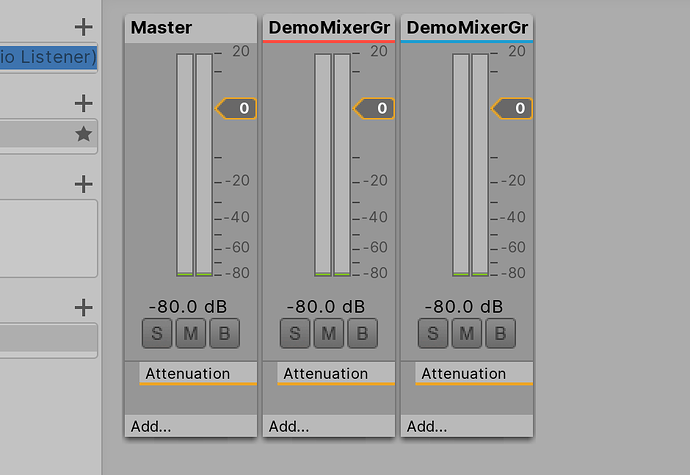Mute the Master channel with its M button
This screenshot has width=690, height=475.
(191, 333)
